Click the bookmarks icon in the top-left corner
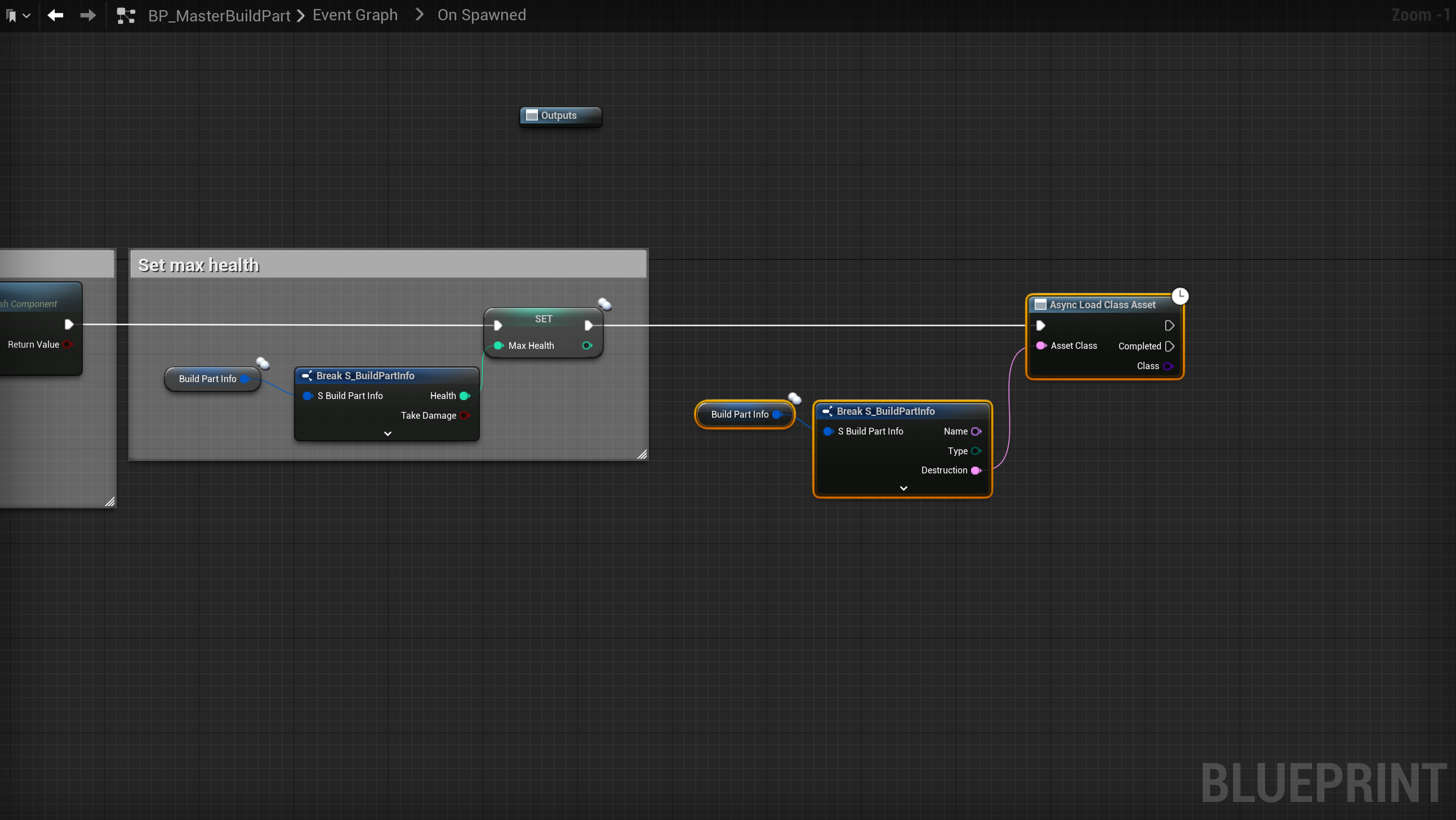Screen dimensions: 1456x820 pyautogui.click(x=11, y=15)
